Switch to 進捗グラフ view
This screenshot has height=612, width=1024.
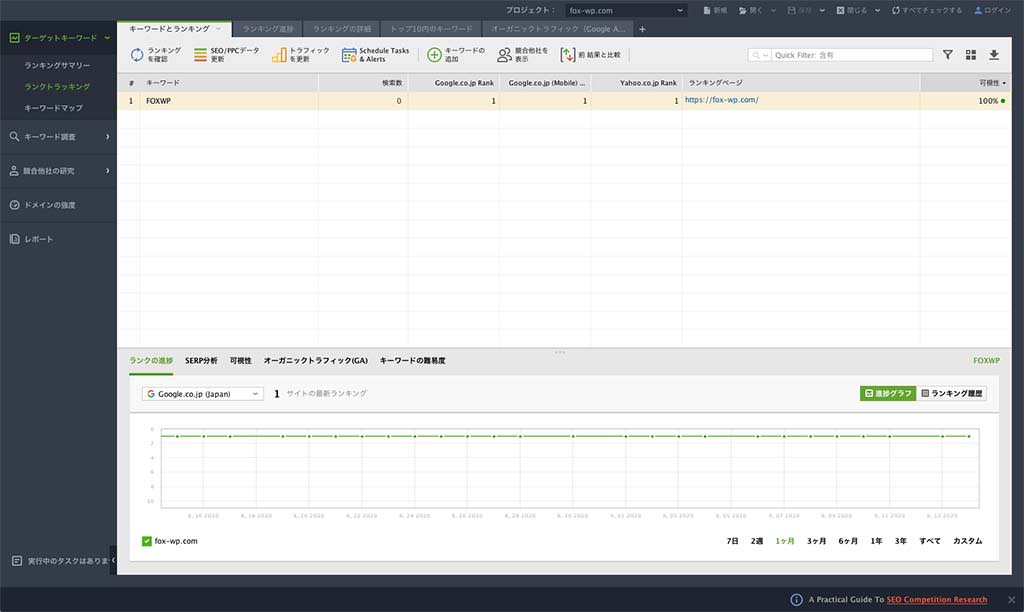(888, 393)
